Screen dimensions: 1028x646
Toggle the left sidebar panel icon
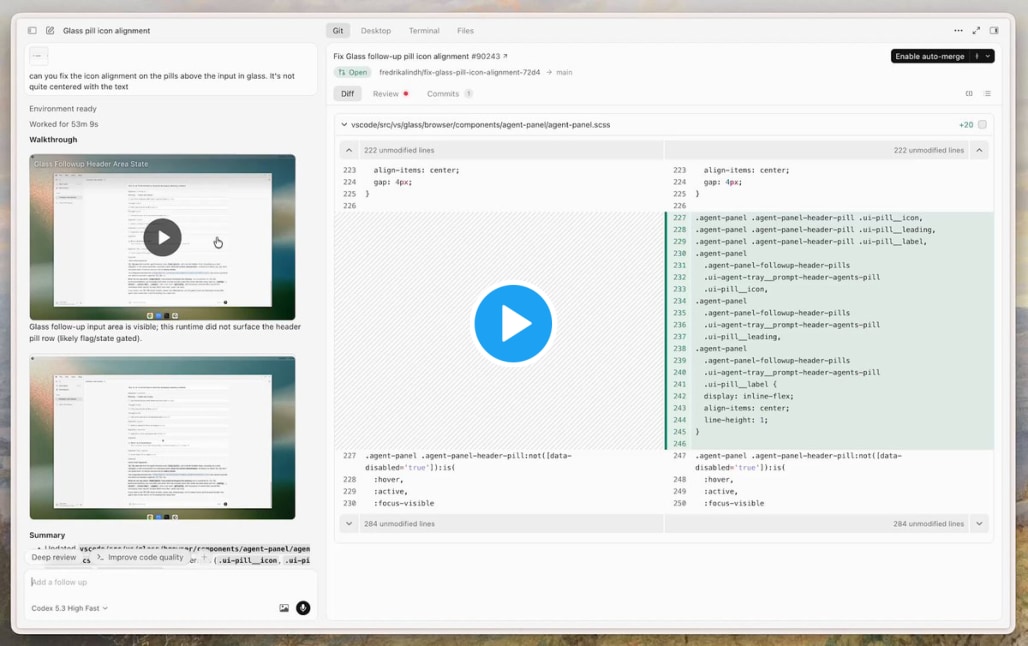(32, 31)
